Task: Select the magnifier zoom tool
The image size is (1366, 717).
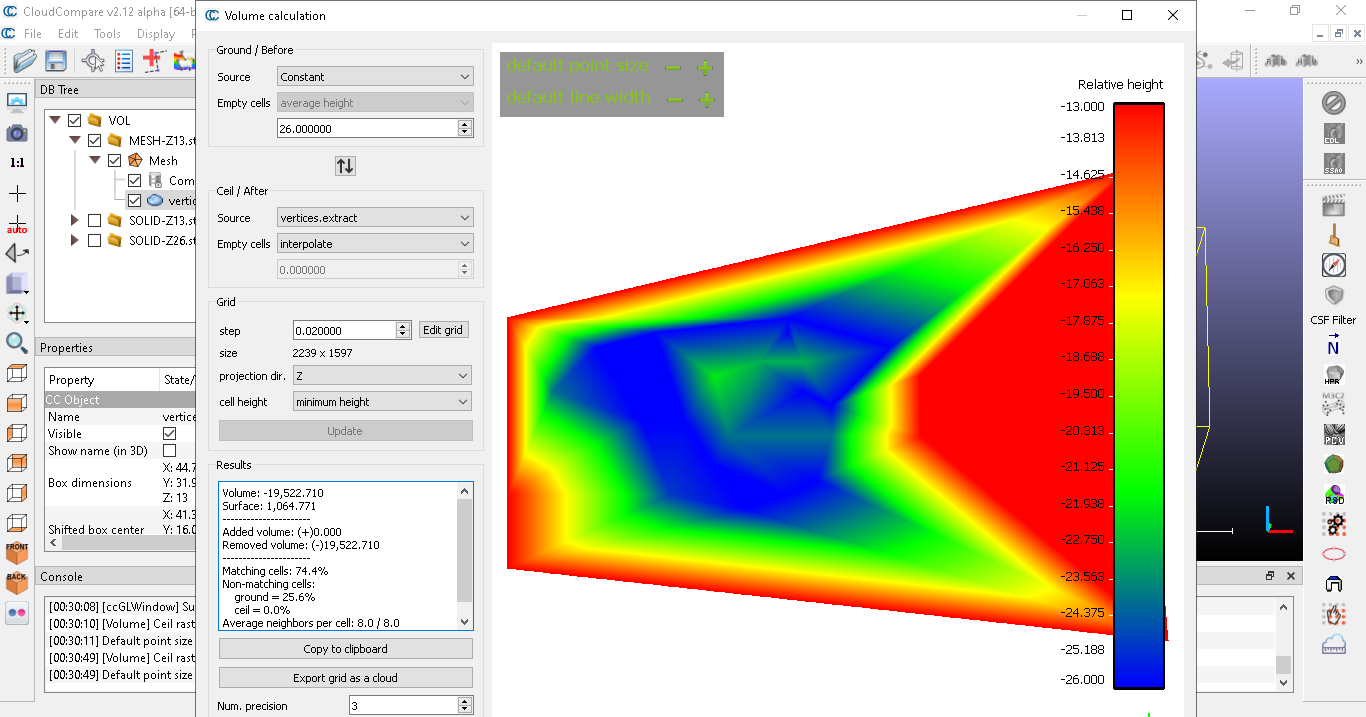Action: pos(17,343)
